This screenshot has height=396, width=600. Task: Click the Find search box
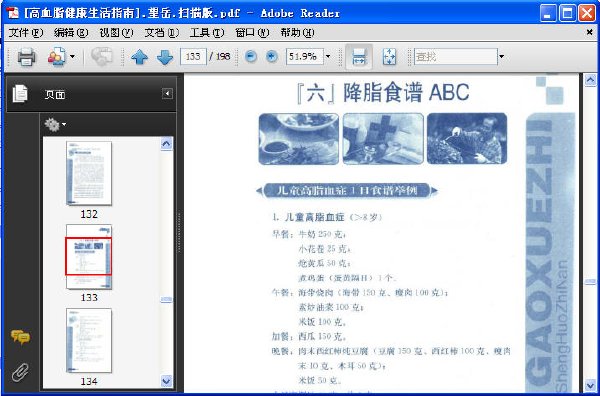tap(456, 57)
